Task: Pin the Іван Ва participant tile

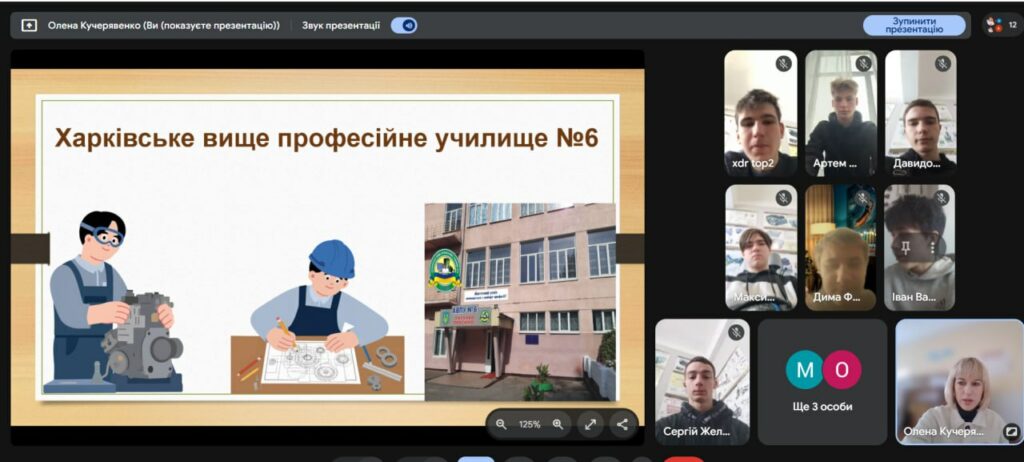Action: 906,246
